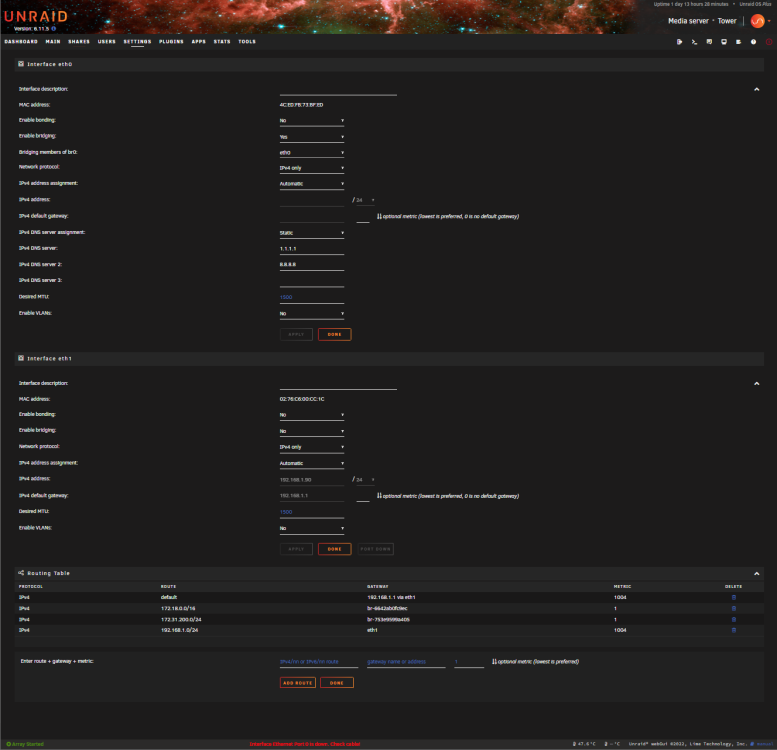Click the orange Unraid Connect avatar icon
777x750 pixels.
[757, 21]
